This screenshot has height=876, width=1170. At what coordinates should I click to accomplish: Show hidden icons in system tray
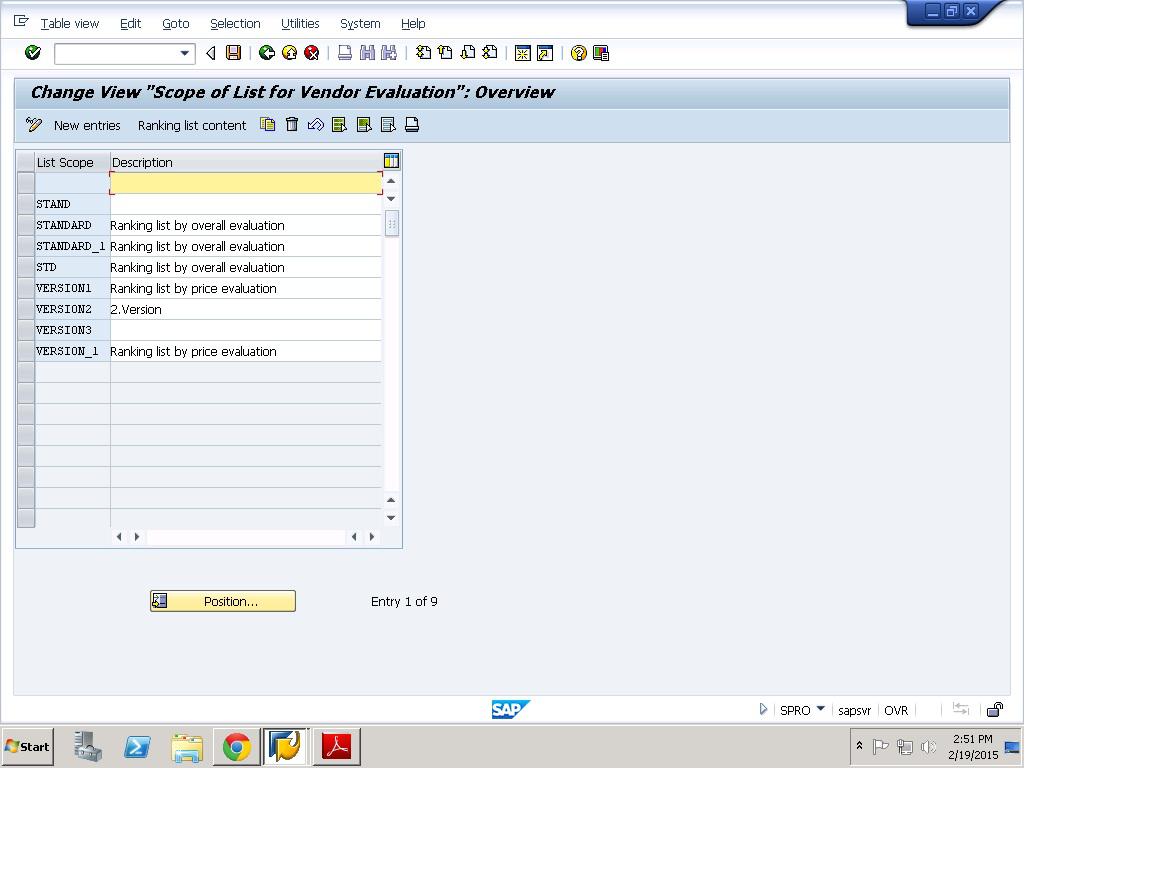point(859,745)
